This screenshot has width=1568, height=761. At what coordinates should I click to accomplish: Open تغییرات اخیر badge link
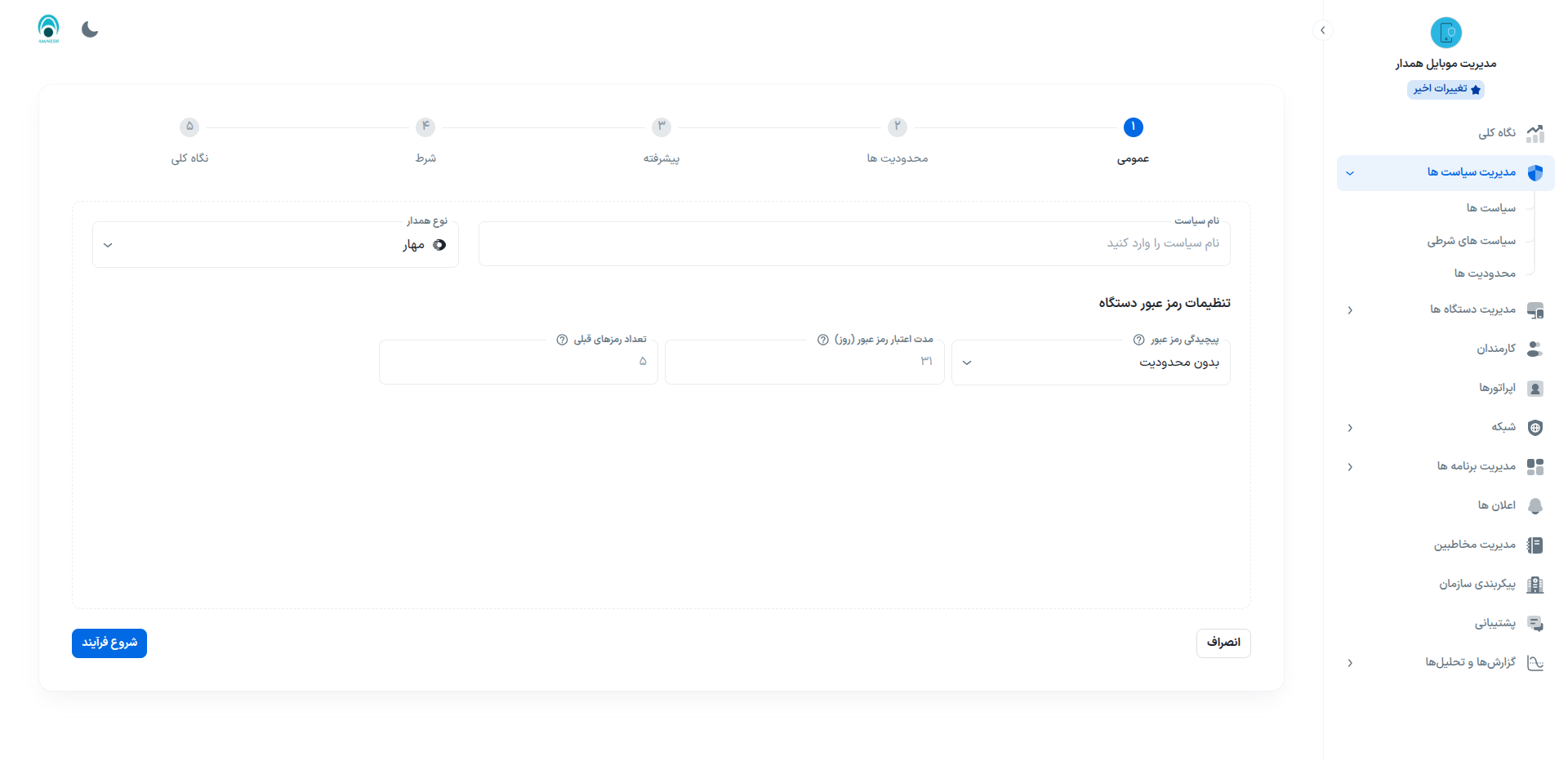pos(1445,89)
